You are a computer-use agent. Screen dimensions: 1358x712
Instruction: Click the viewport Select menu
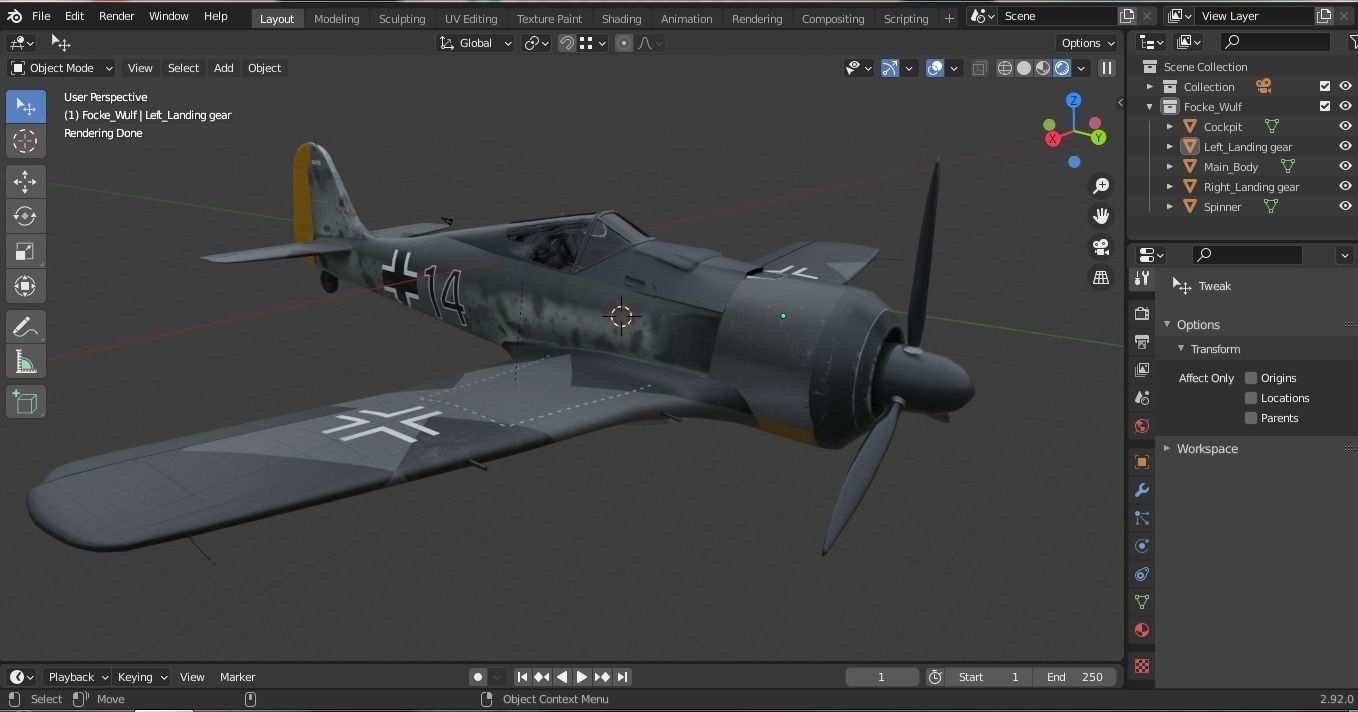coord(183,68)
